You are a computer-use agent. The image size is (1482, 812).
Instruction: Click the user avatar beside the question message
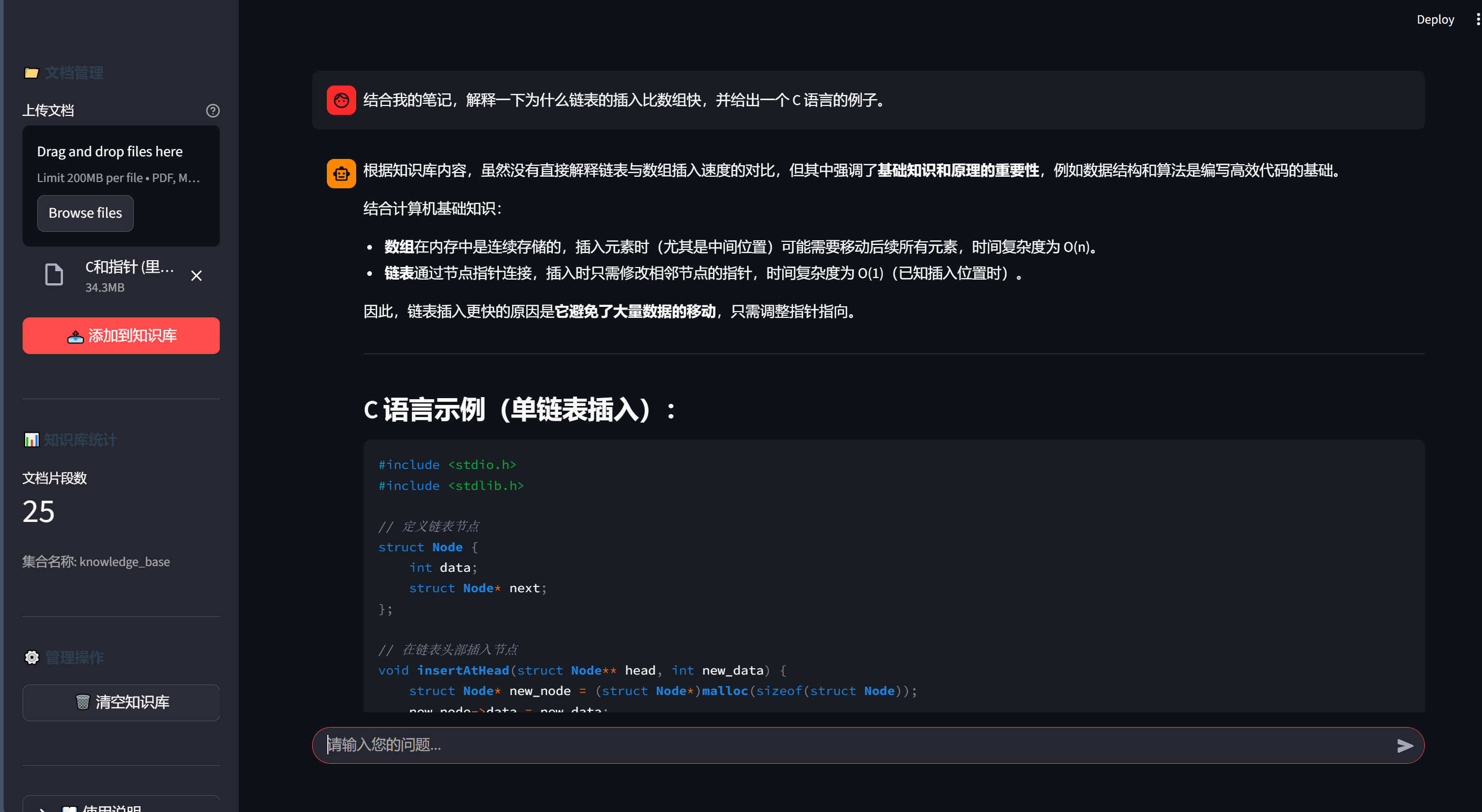[x=340, y=100]
